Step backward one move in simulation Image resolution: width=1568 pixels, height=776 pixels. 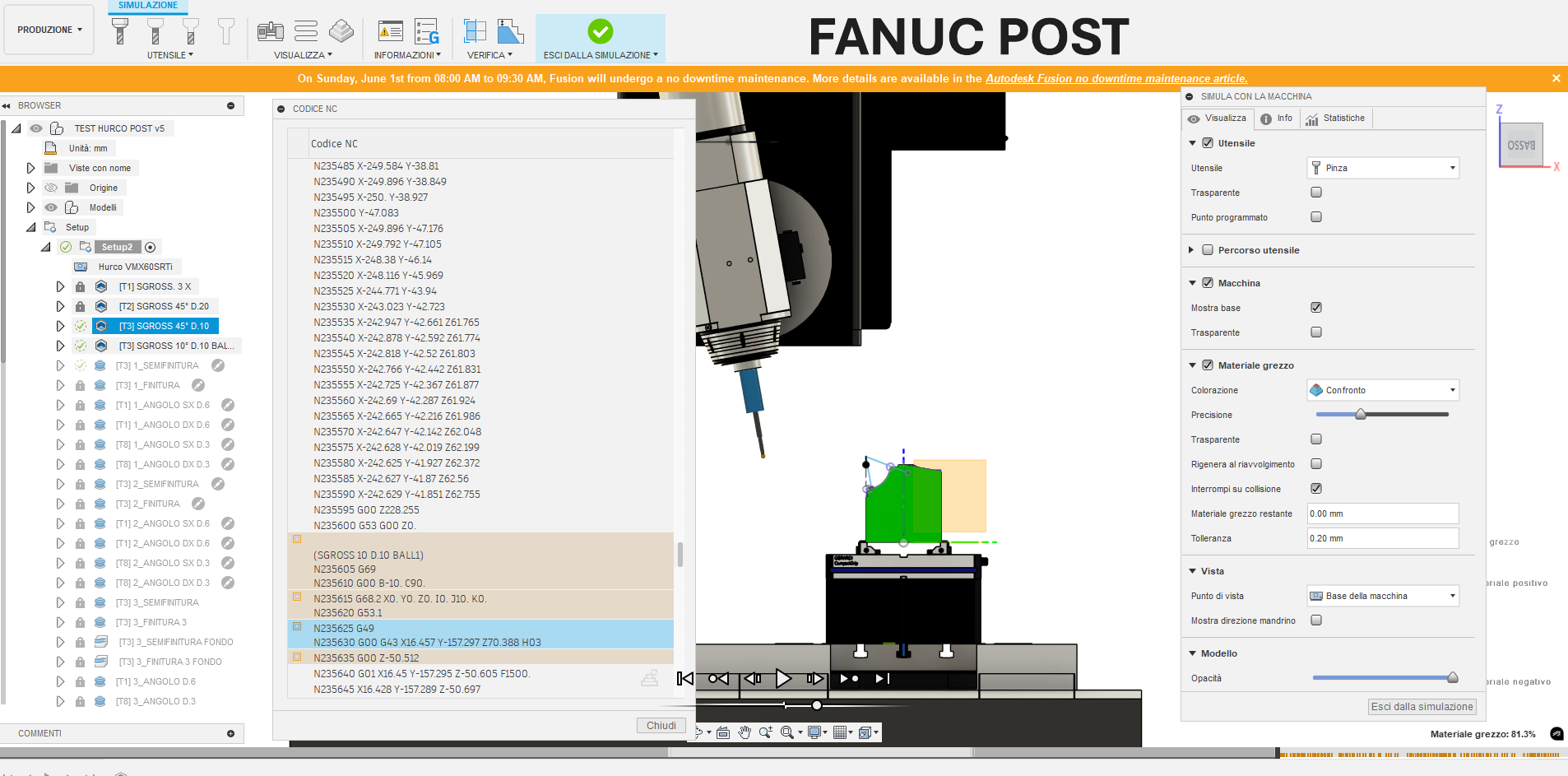[x=752, y=679]
